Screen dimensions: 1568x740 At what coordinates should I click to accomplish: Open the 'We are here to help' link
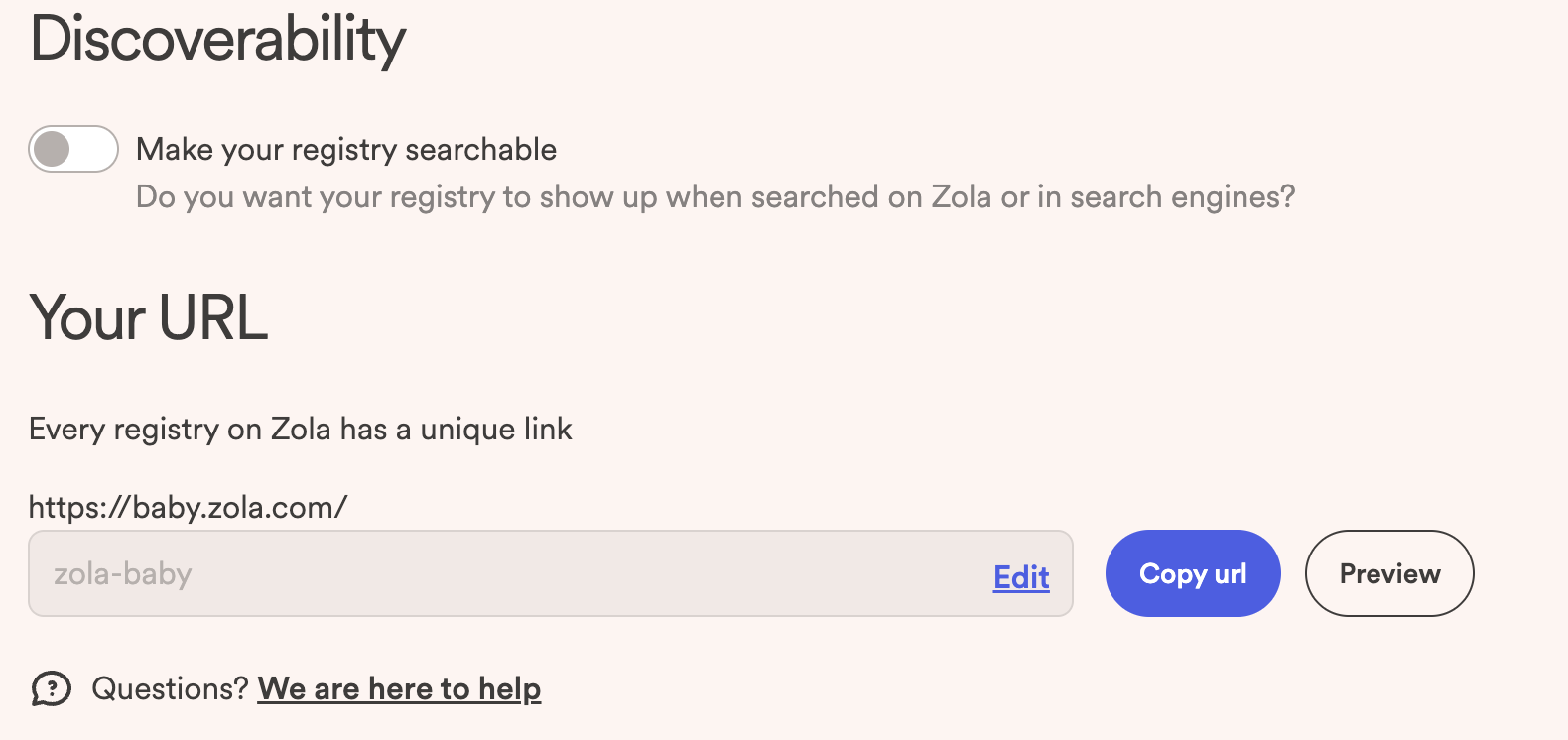[399, 688]
